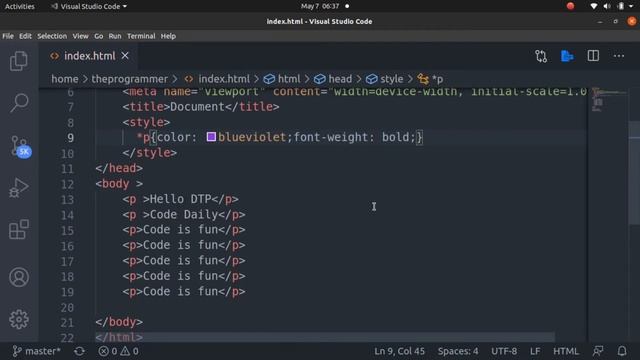
Task: Split the editor to the right
Action: pyautogui.click(x=593, y=56)
